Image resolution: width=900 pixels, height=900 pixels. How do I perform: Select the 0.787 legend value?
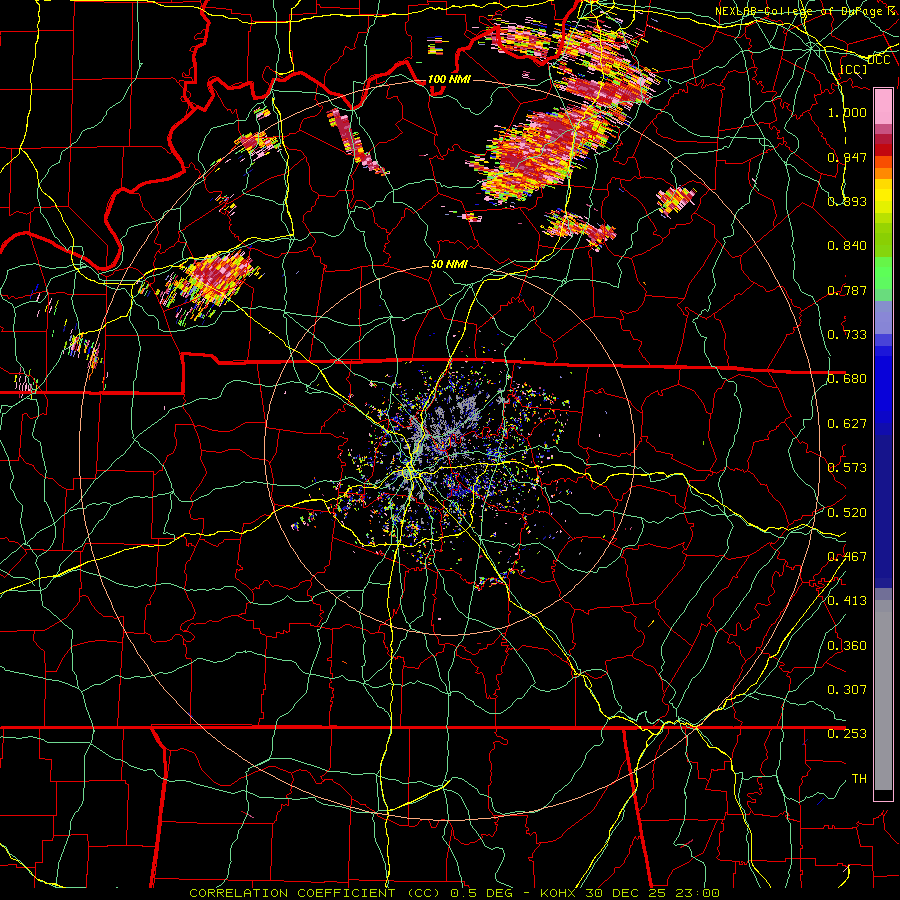point(847,290)
